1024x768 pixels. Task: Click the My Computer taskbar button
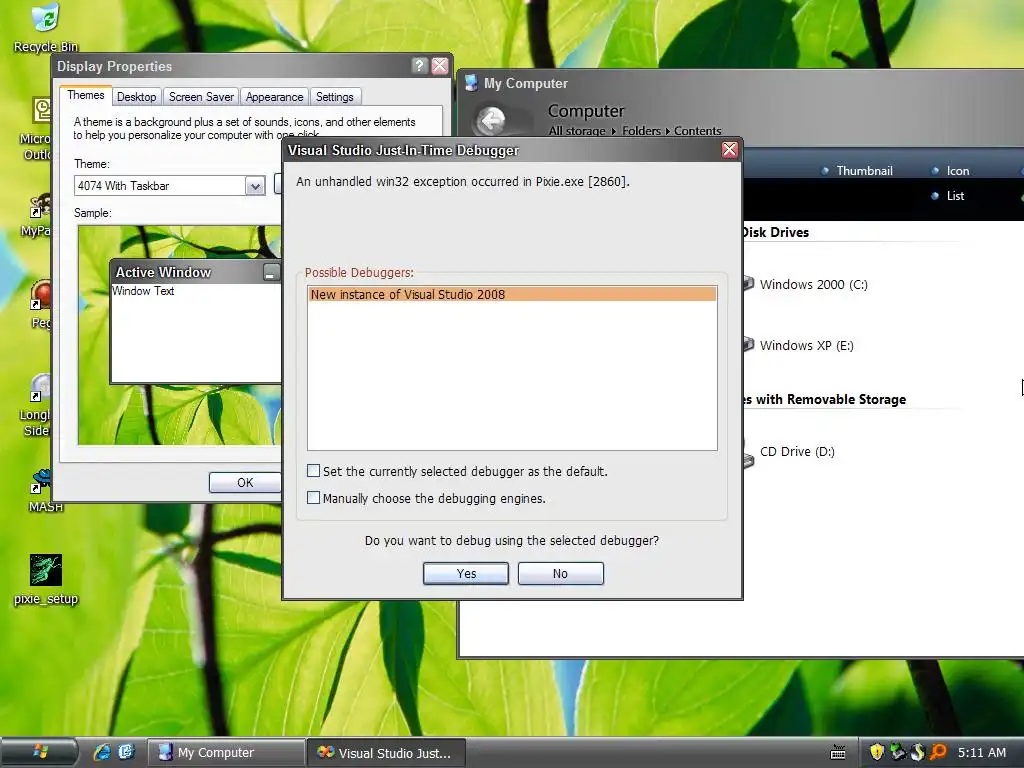[x=226, y=752]
